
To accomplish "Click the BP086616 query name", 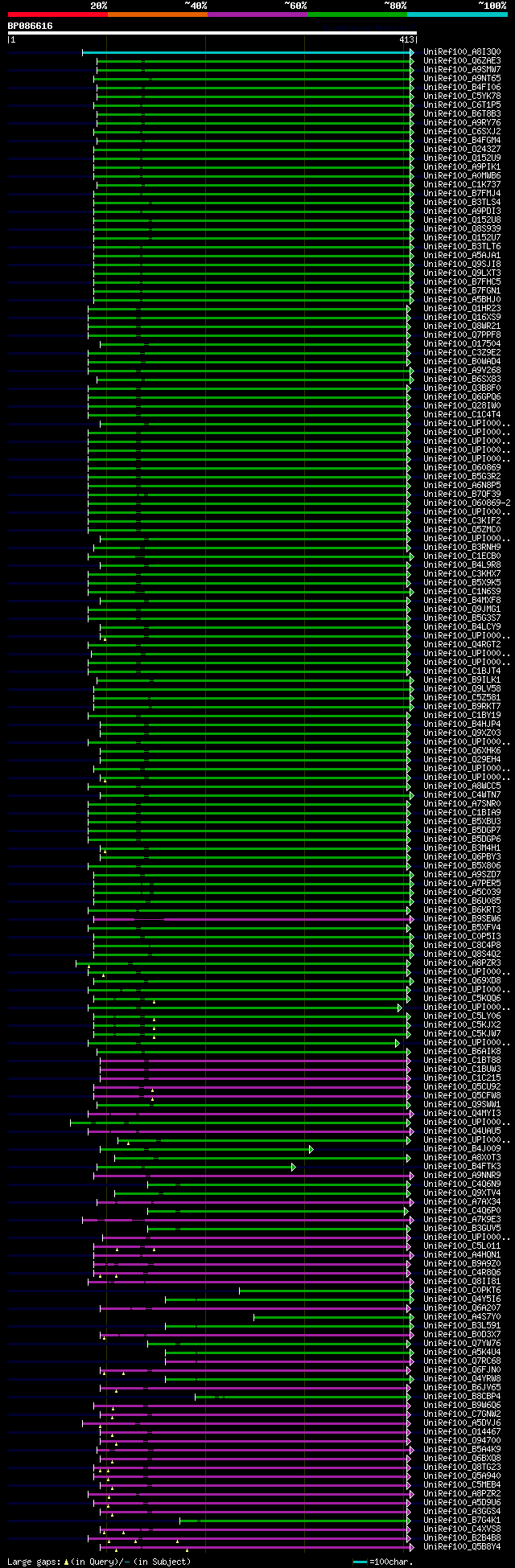I will tap(31, 26).
